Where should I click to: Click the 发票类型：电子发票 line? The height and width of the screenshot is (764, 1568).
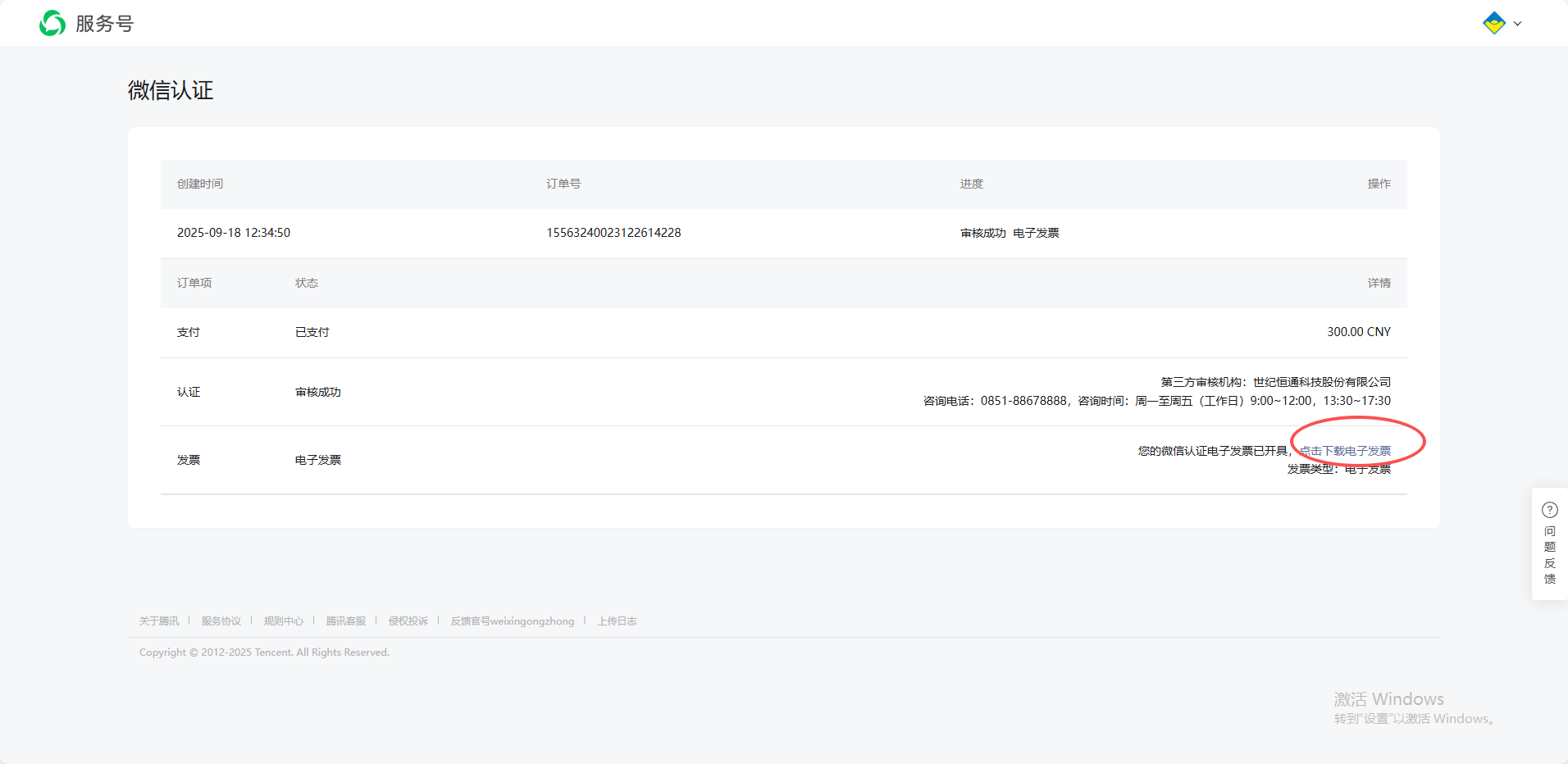1339,469
